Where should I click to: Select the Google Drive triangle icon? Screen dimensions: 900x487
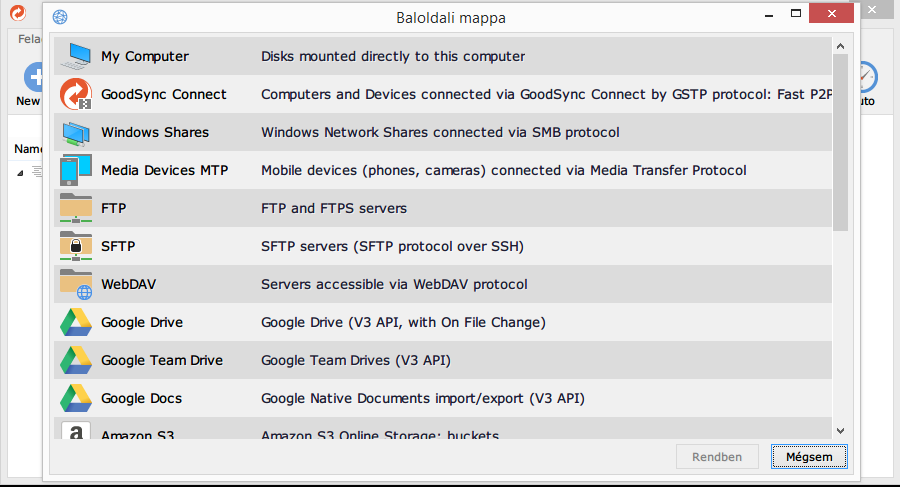(x=76, y=322)
